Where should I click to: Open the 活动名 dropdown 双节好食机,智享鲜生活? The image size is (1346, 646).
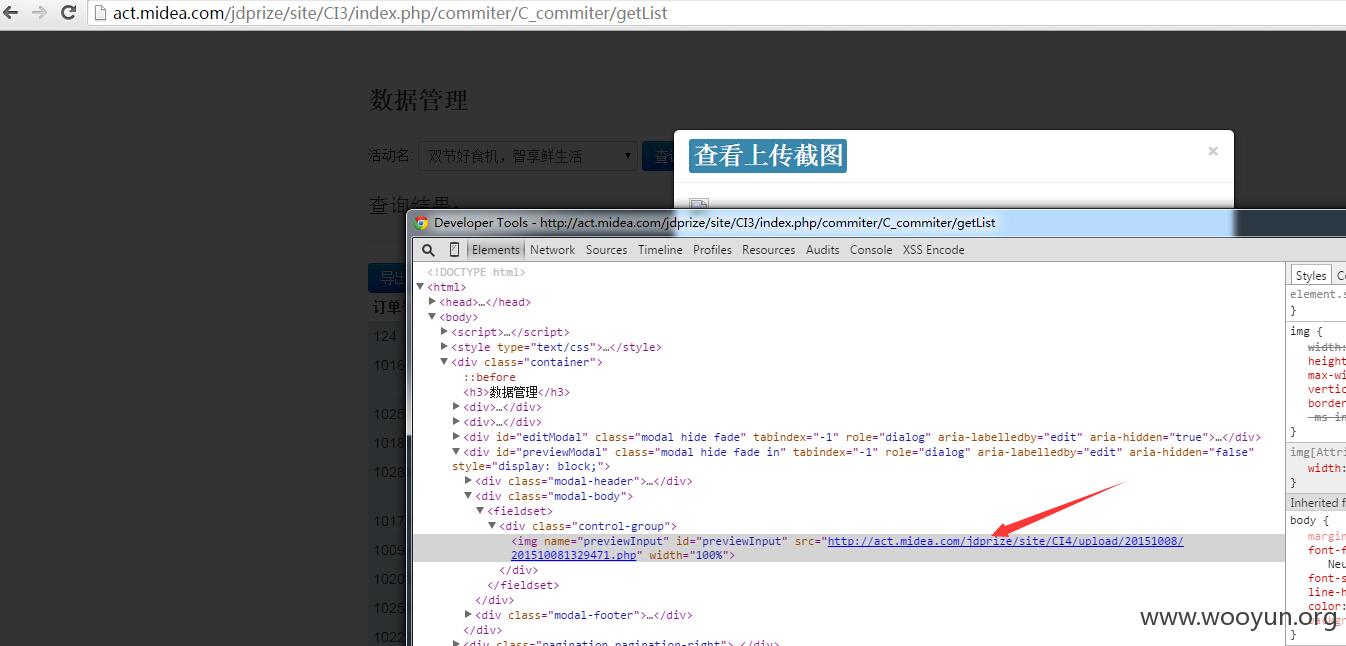point(527,156)
